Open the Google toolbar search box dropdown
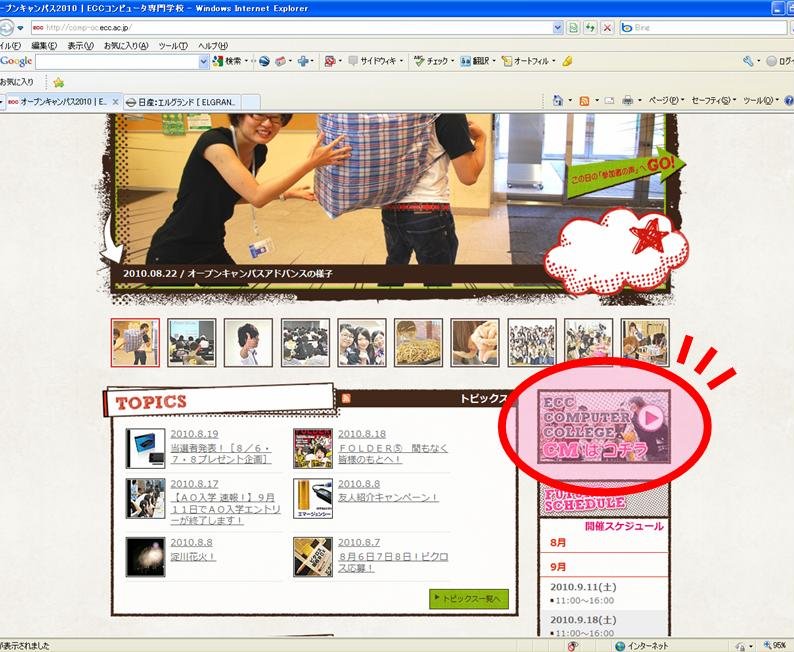 tap(204, 61)
